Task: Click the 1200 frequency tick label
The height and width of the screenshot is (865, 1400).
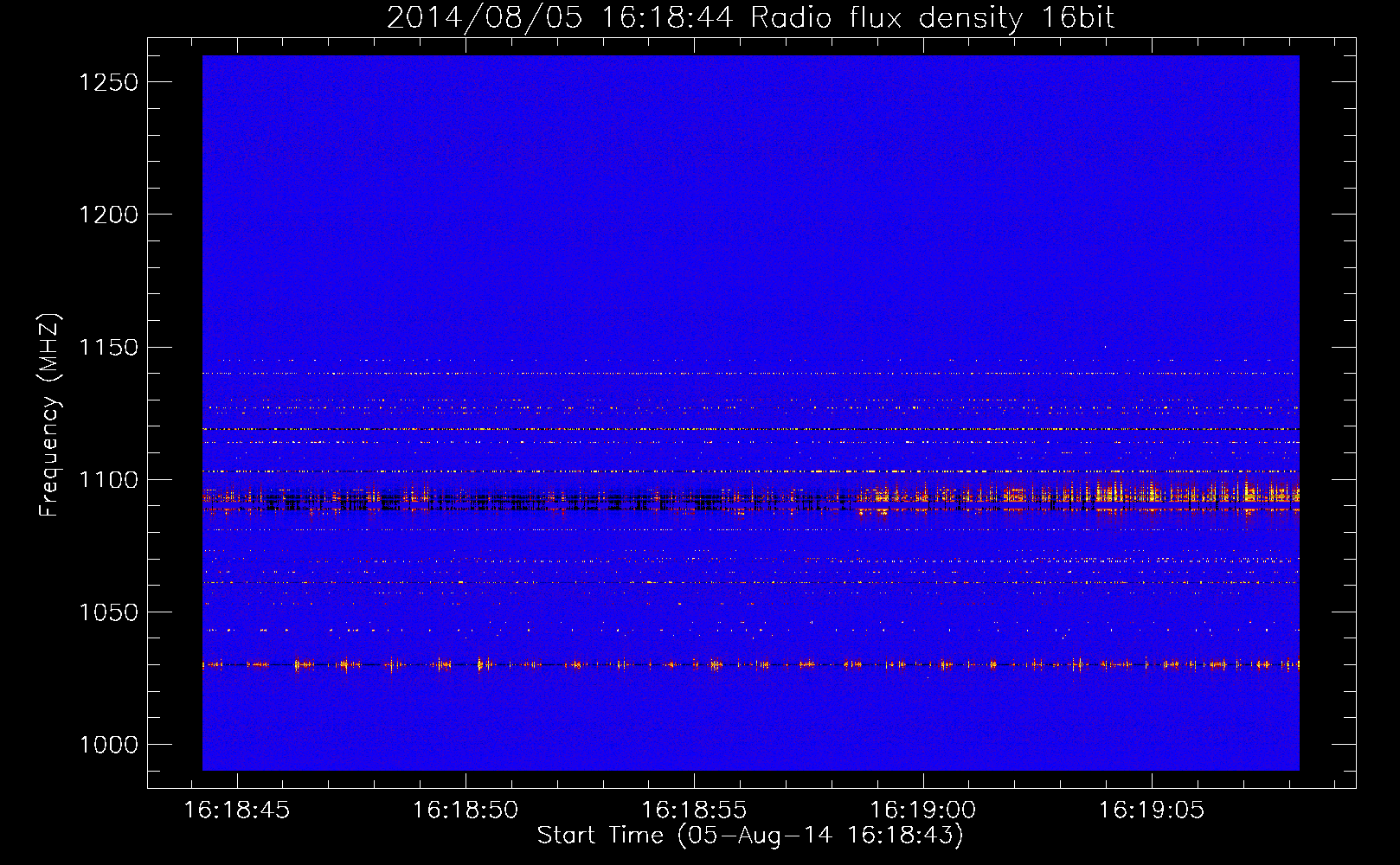Action: pos(109,215)
